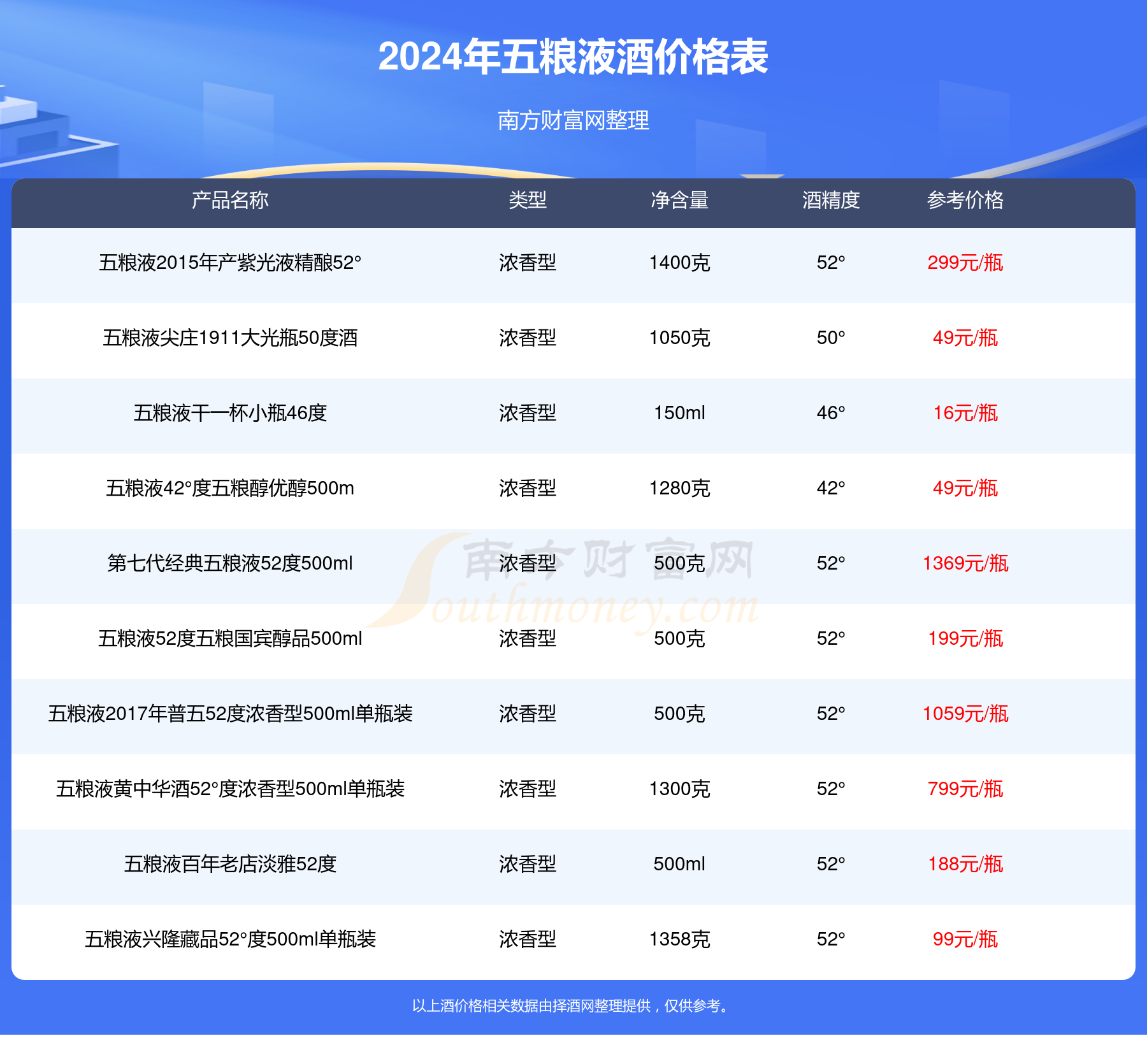Click the 1280克 net content cell
The width and height of the screenshot is (1147, 1064).
[x=679, y=488]
